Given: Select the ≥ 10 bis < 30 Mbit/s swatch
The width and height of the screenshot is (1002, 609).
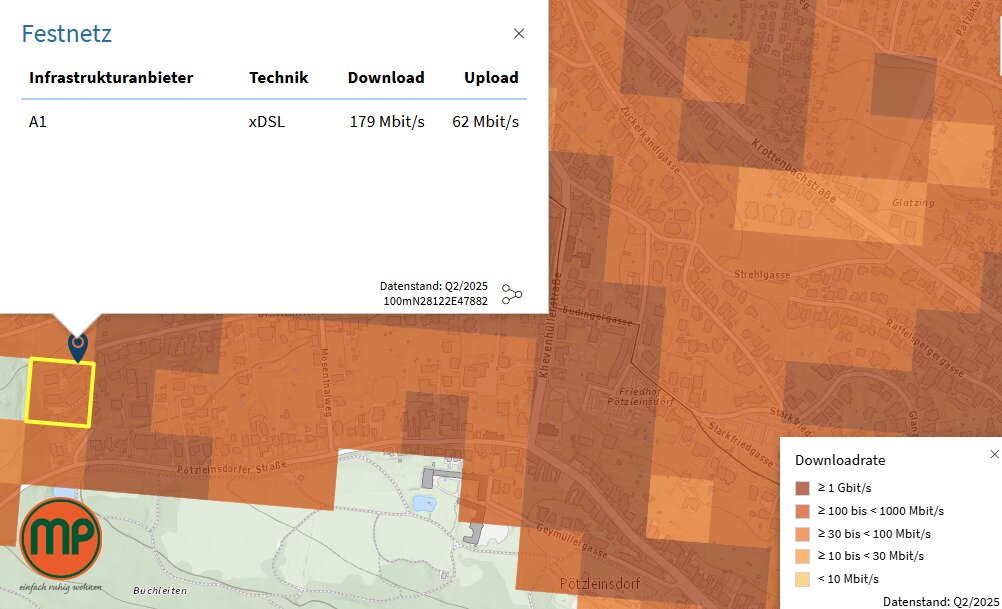Looking at the screenshot, I should [802, 556].
